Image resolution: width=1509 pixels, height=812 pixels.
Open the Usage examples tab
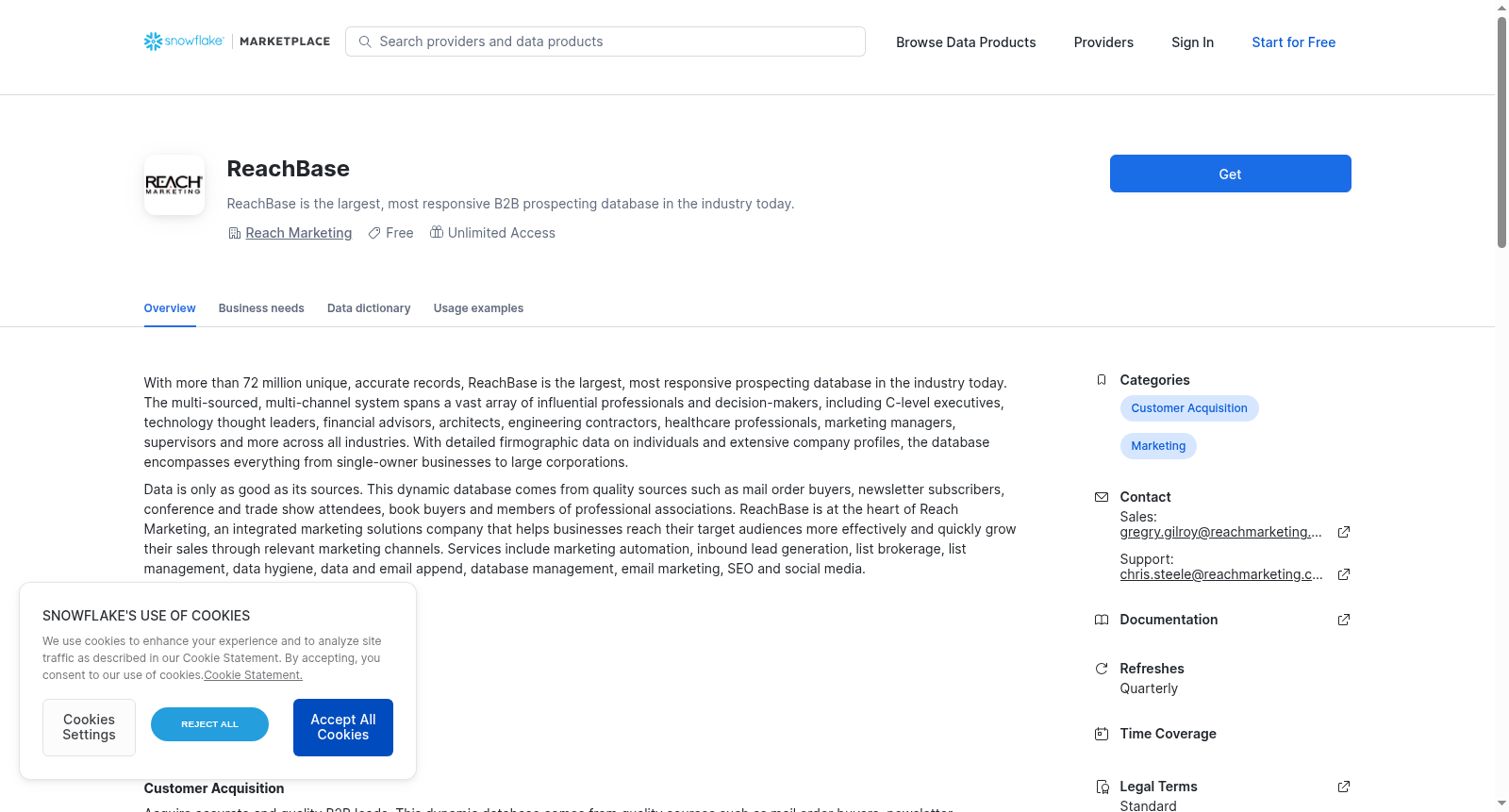pos(478,308)
